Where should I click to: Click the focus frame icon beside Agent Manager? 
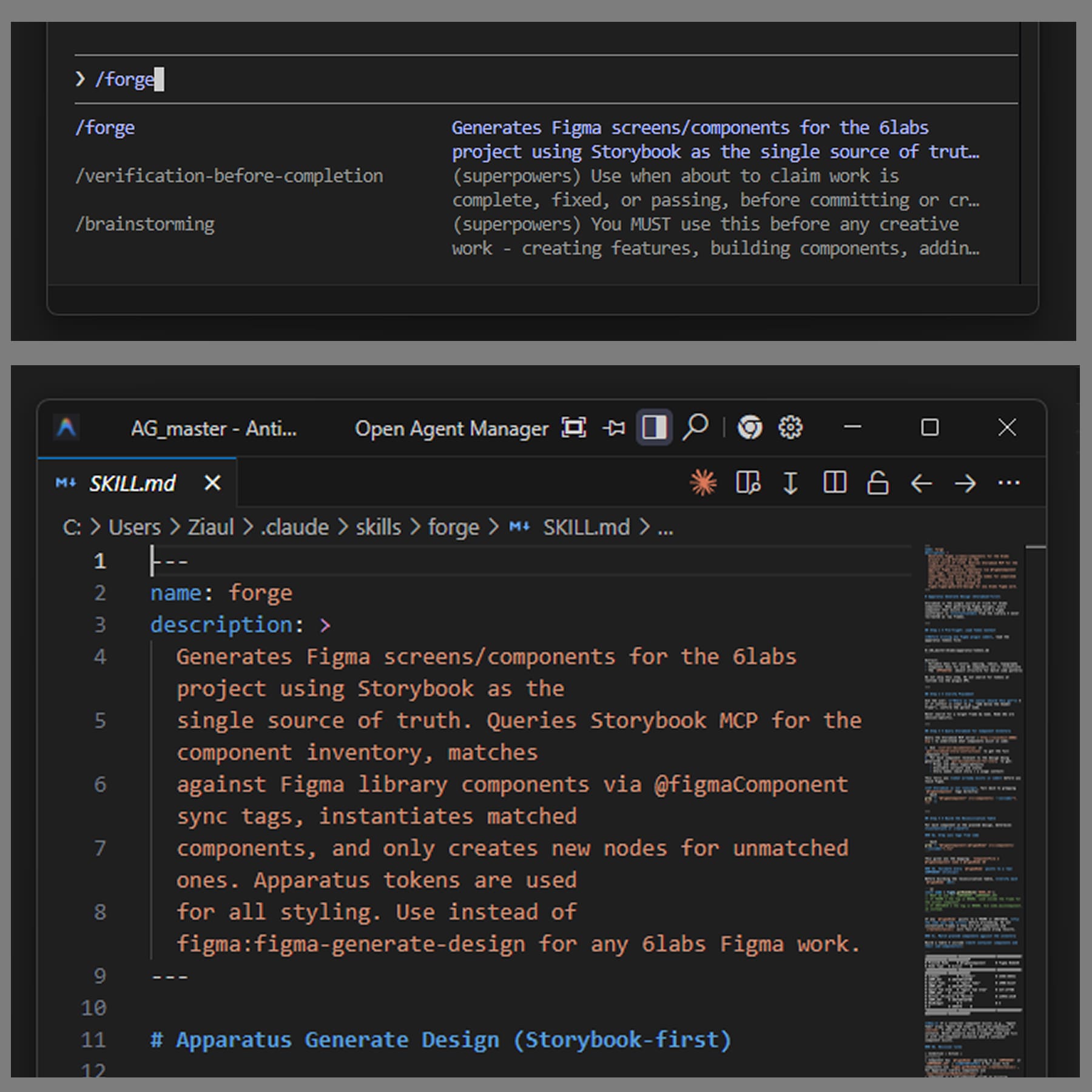click(574, 428)
